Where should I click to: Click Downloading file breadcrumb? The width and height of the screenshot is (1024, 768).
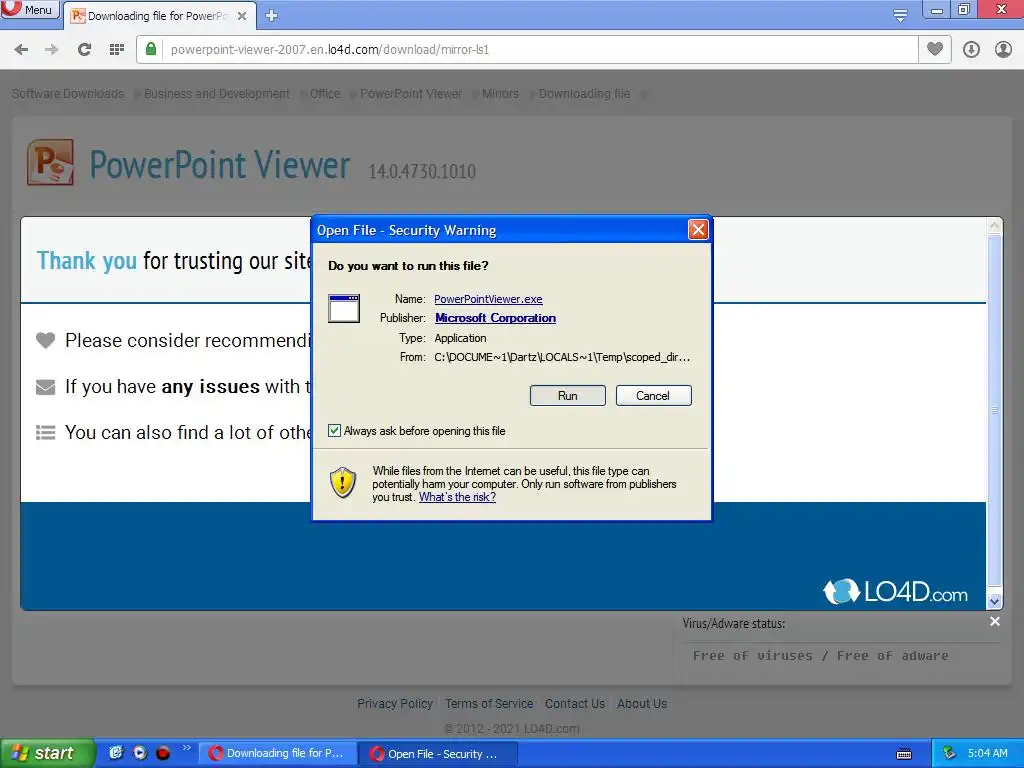tap(584, 93)
